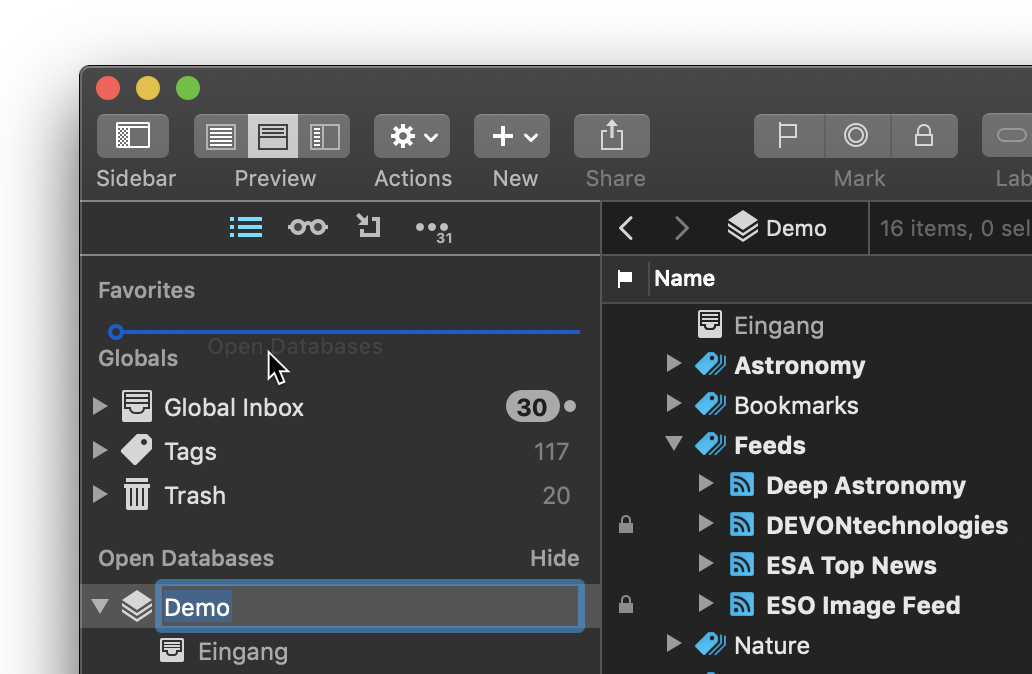Select the widescreen preview view icon
The height and width of the screenshot is (674, 1032).
coord(324,136)
